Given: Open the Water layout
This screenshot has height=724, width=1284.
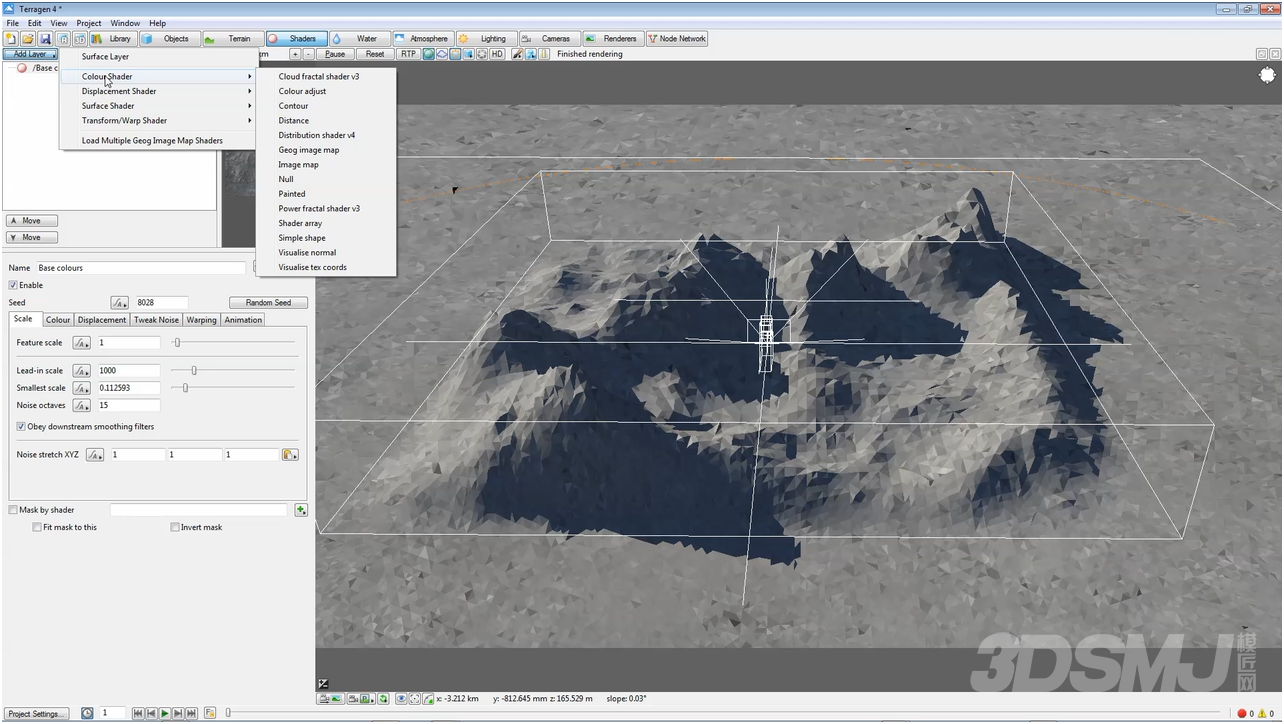Looking at the screenshot, I should pyautogui.click(x=360, y=39).
